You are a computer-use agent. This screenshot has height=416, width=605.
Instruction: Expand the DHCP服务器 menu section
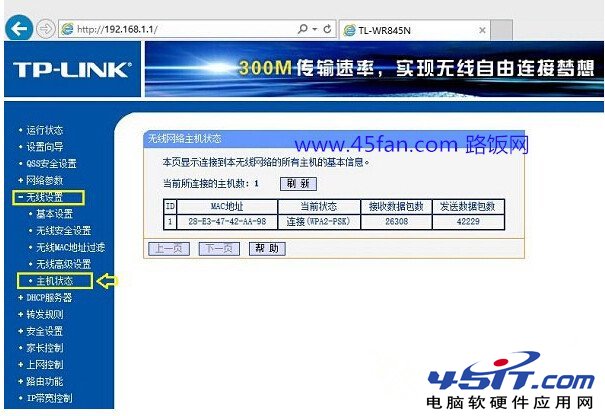49,297
